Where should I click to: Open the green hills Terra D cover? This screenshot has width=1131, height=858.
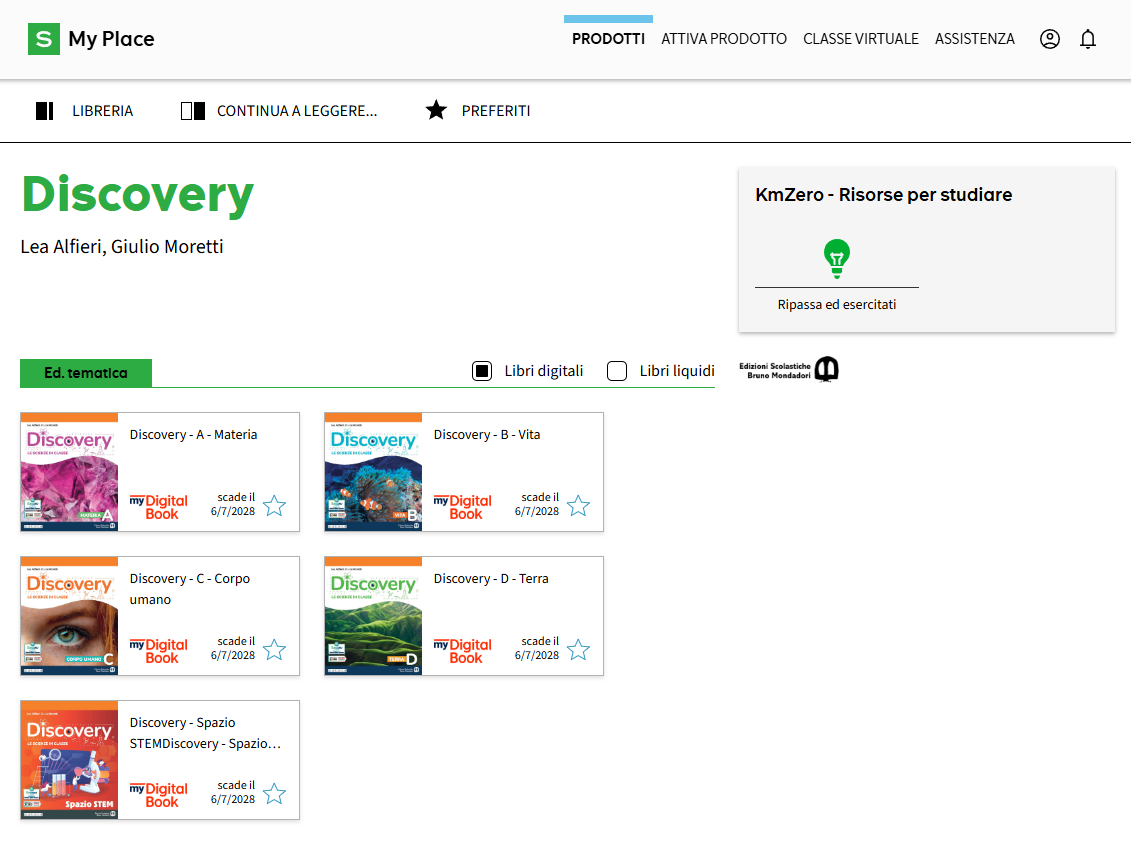(373, 616)
